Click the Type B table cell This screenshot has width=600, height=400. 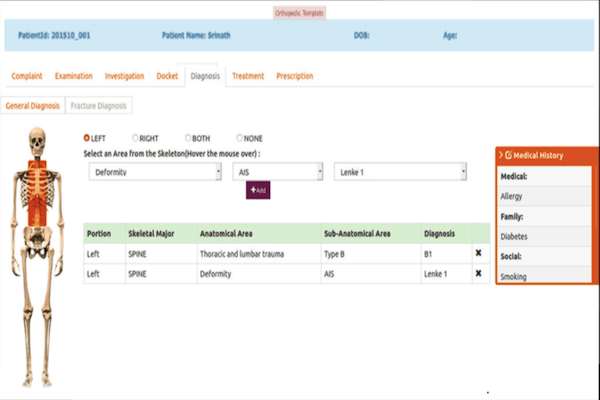click(371, 254)
